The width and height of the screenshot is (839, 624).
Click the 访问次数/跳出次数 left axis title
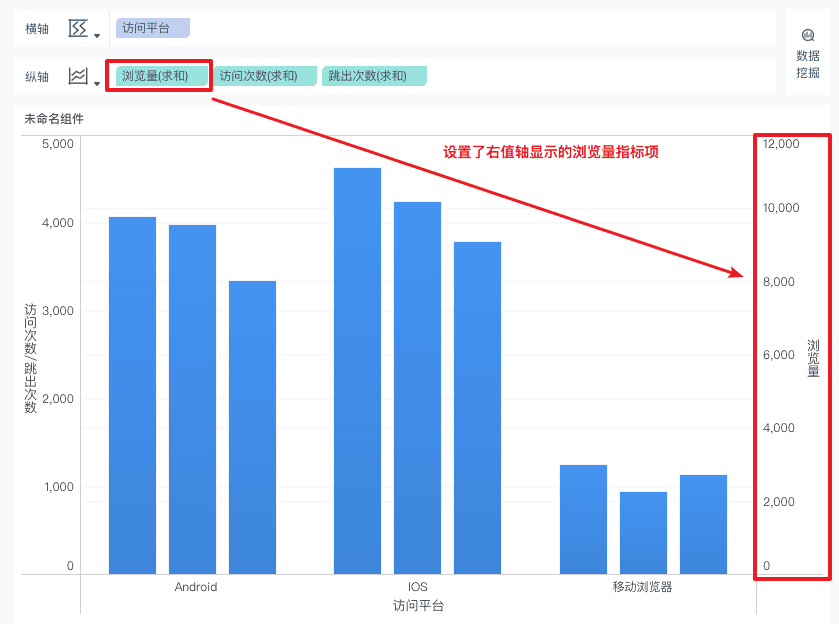coord(30,358)
